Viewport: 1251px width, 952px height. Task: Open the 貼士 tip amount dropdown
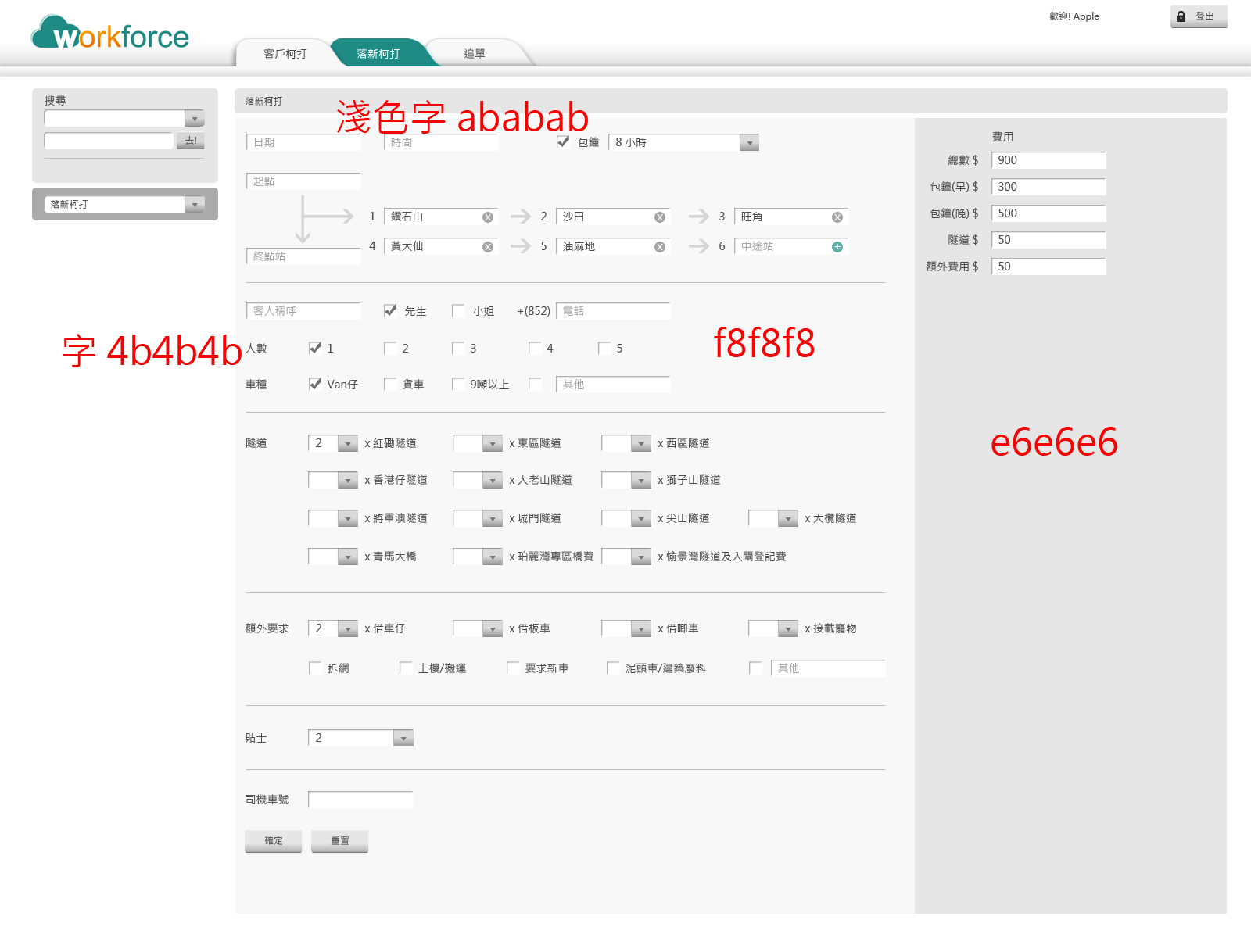[x=403, y=739]
